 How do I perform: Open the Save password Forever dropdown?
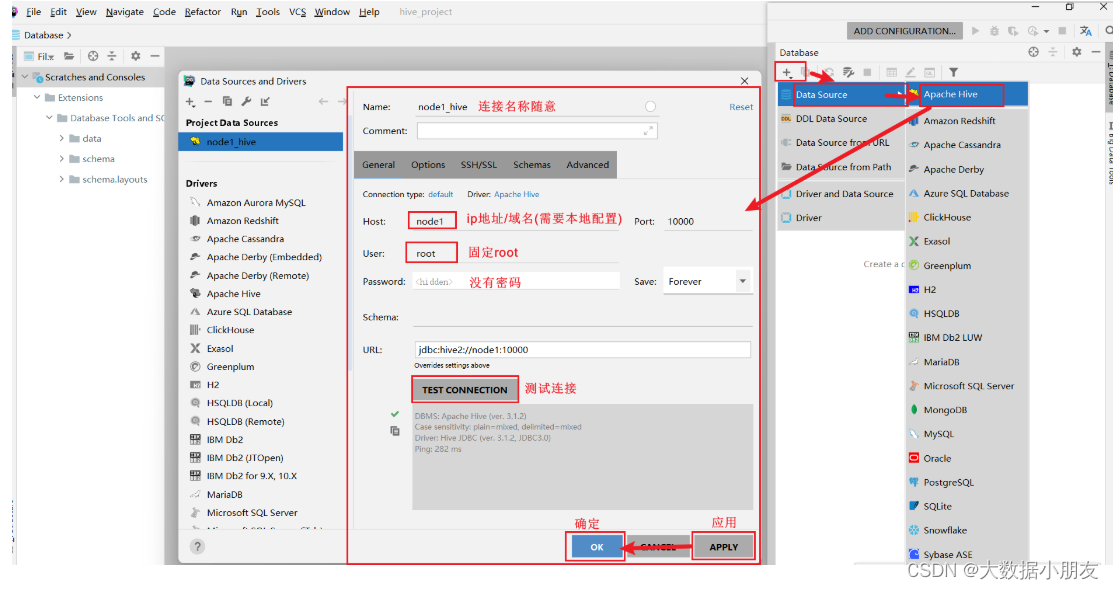[706, 281]
